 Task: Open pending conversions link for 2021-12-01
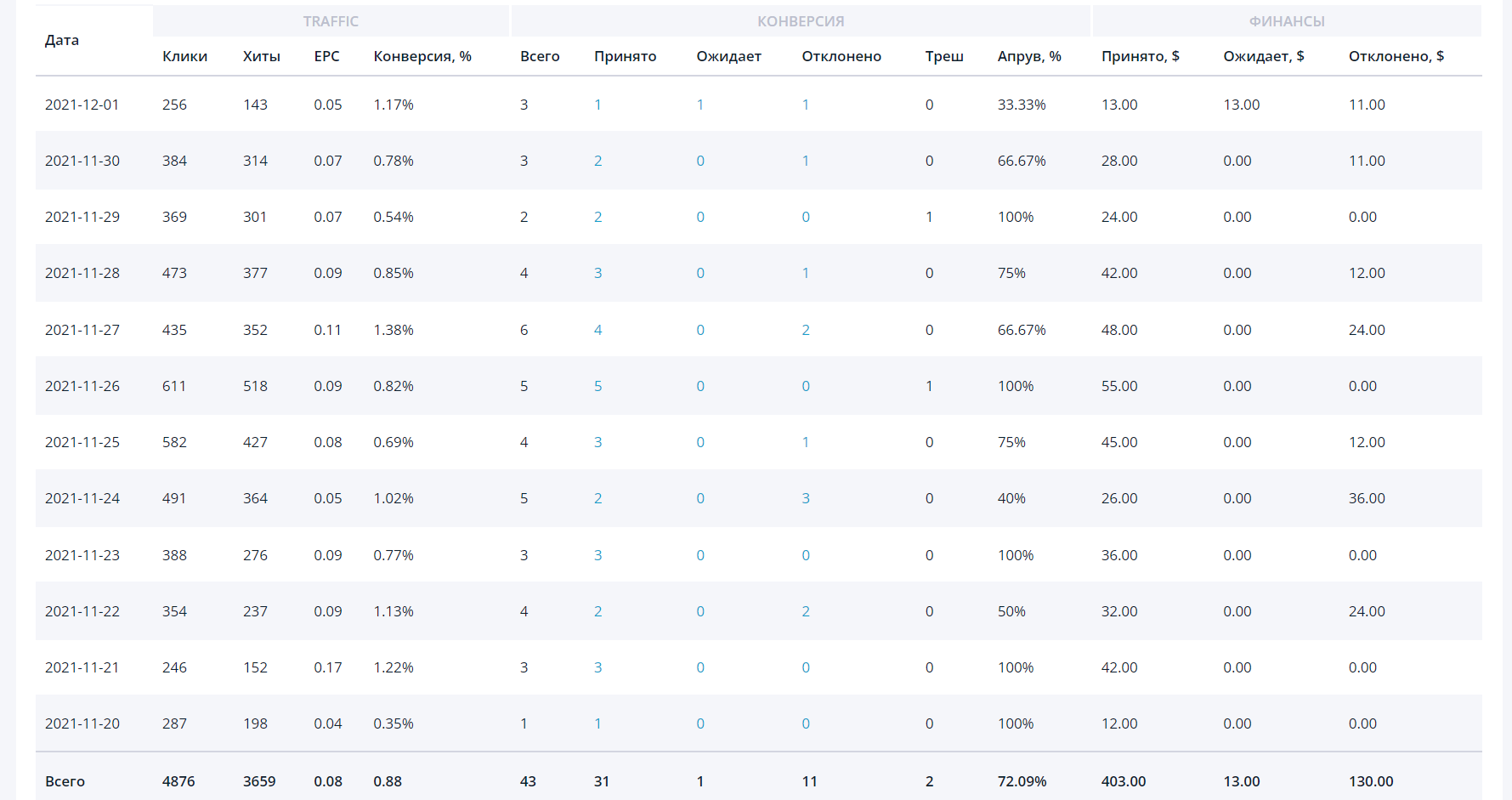pos(699,105)
